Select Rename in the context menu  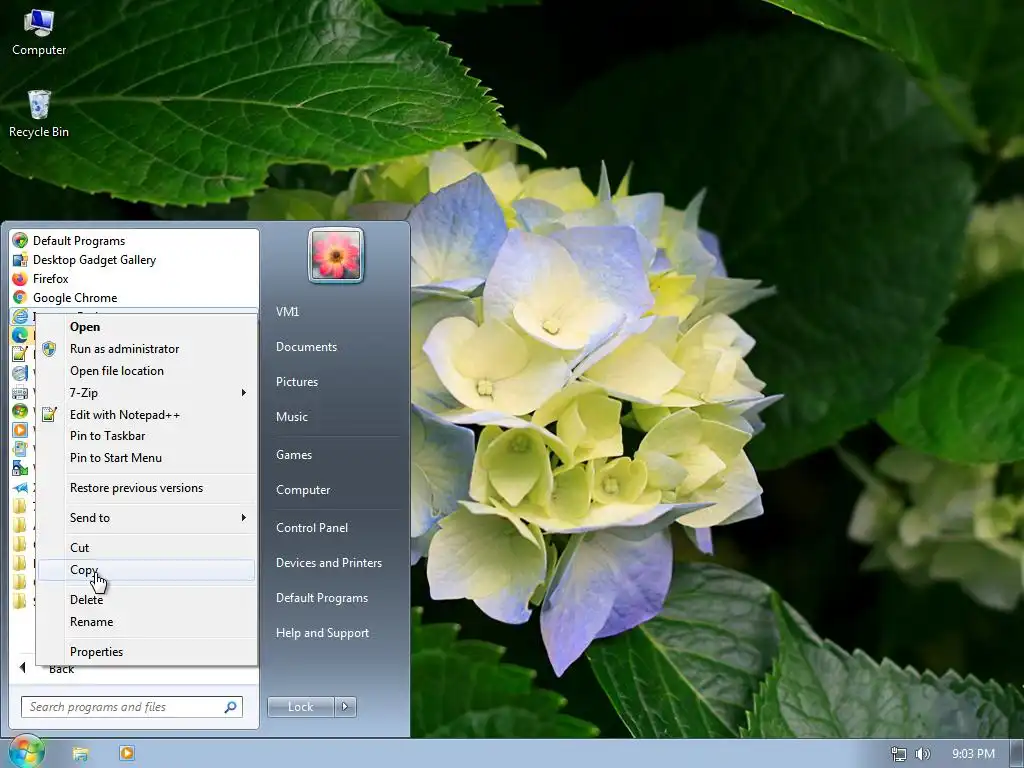tap(91, 622)
